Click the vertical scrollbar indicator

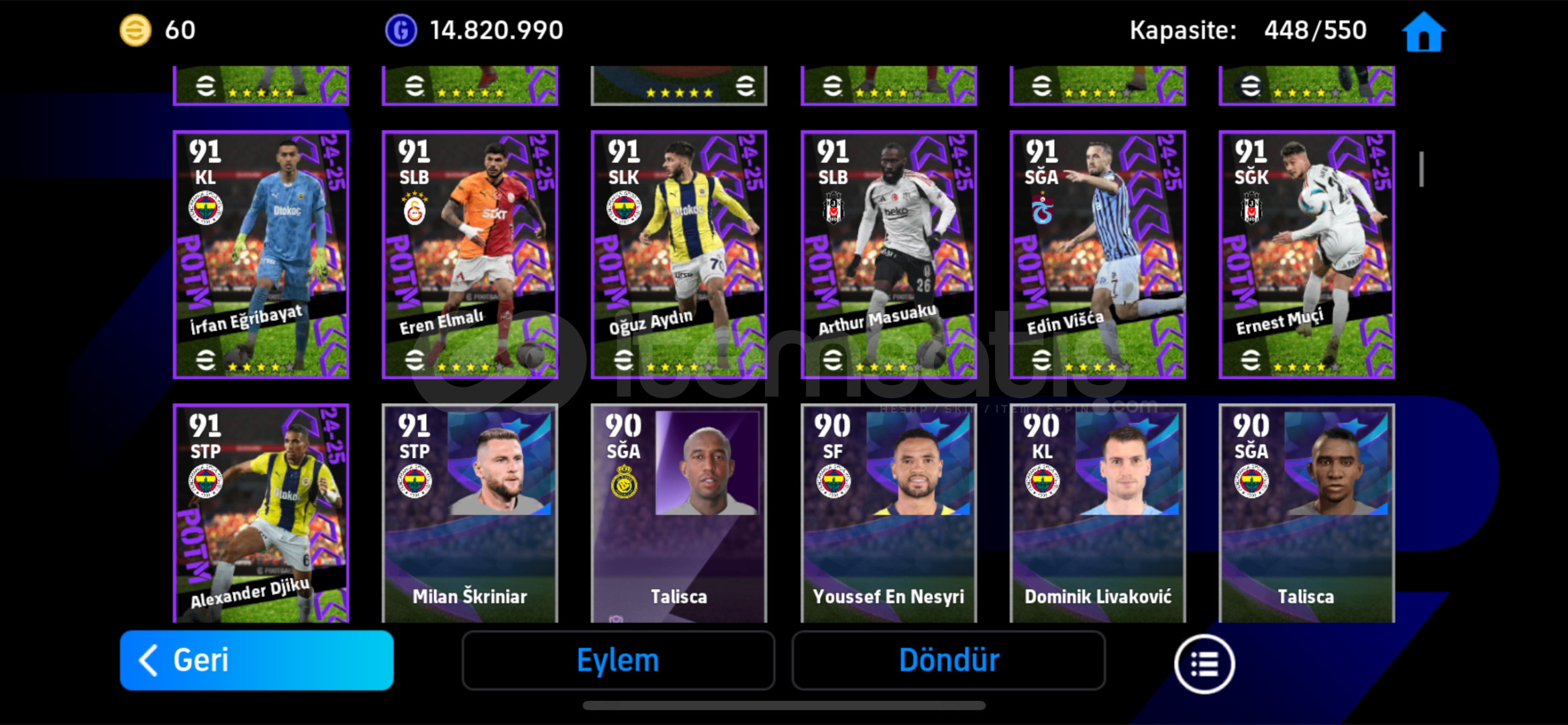[x=1421, y=169]
